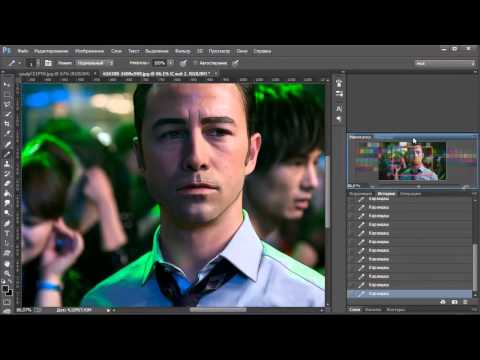Select the Horizontal Type tool
Viewport: 480px width, 360px height.
pyautogui.click(x=7, y=234)
